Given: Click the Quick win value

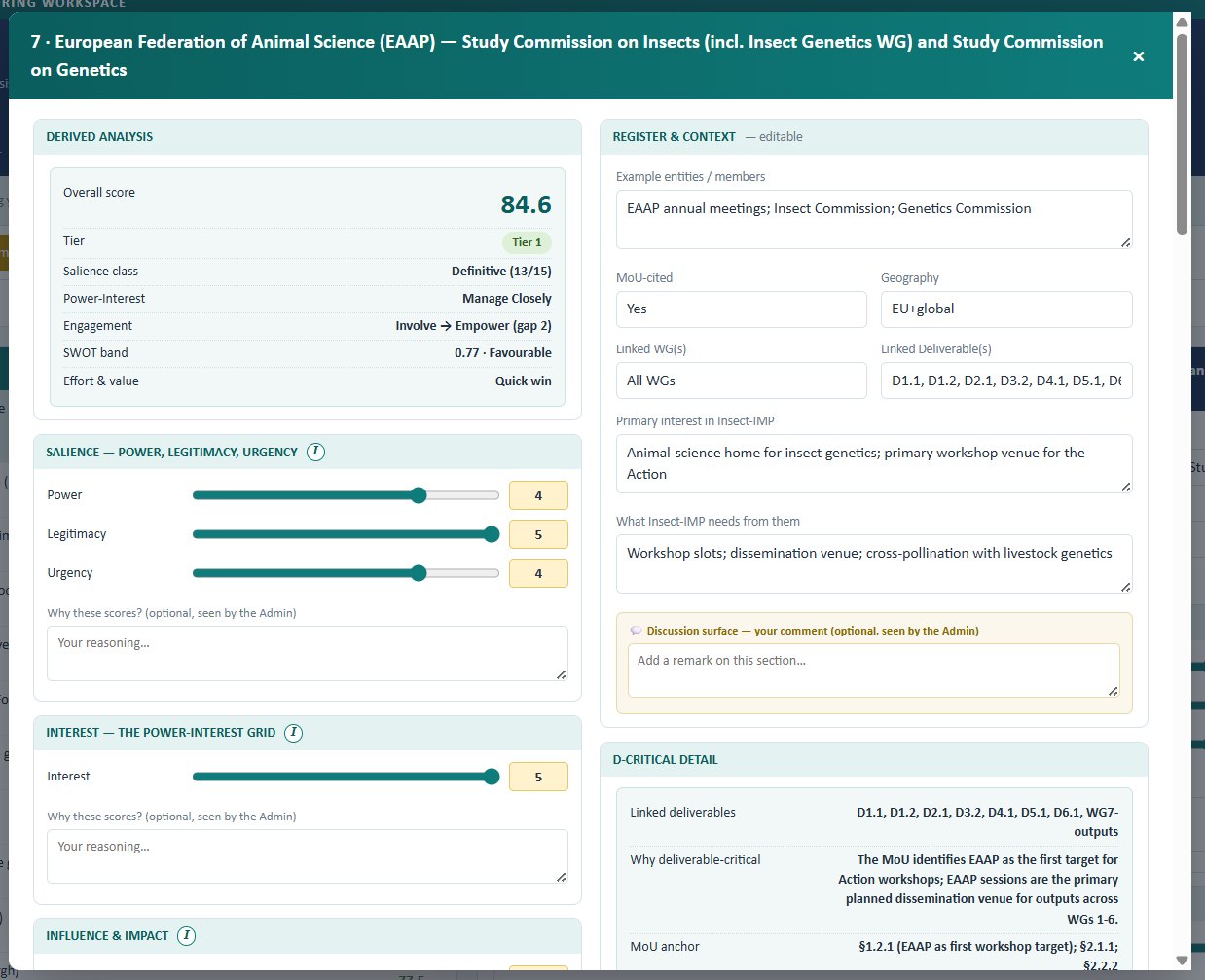Looking at the screenshot, I should pos(523,381).
